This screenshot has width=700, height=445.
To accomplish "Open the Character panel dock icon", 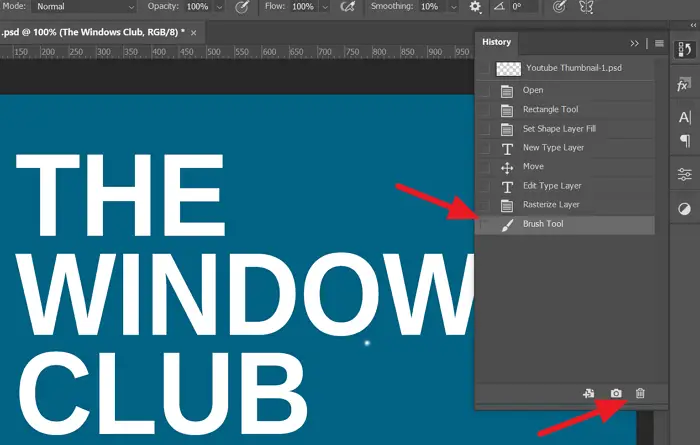I will click(x=684, y=117).
